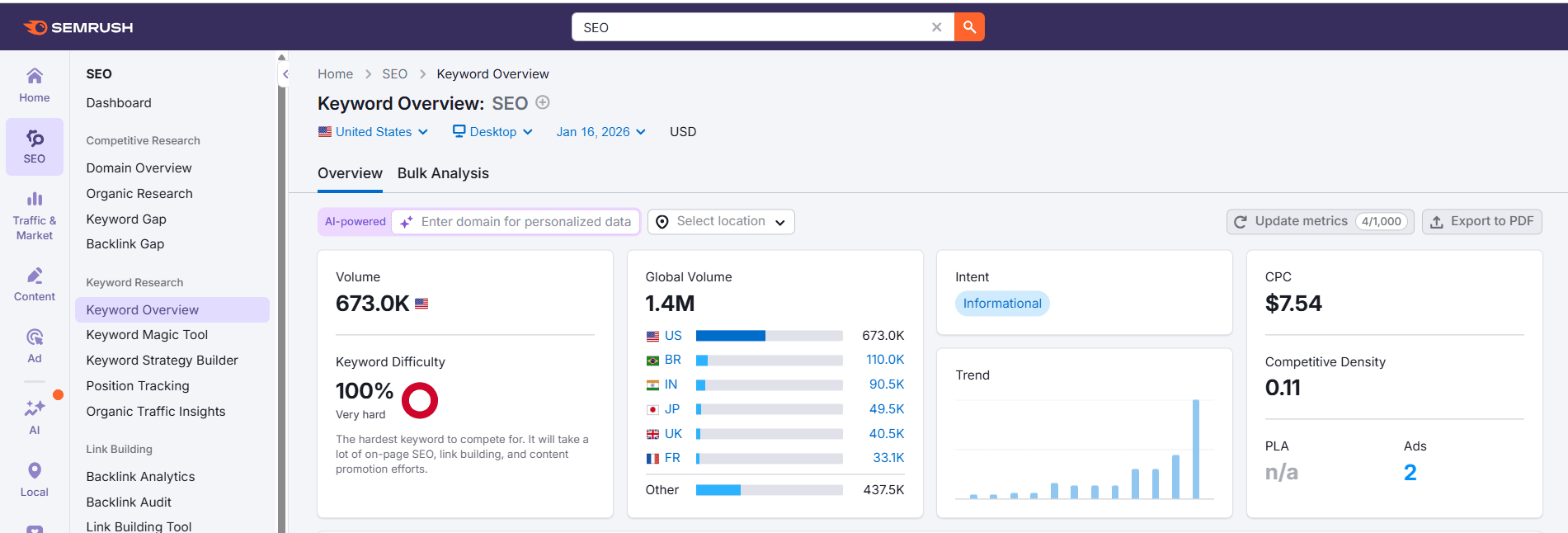Click the 110.0K volume value for BR
Viewport: 1568px width, 533px height.
(x=885, y=361)
